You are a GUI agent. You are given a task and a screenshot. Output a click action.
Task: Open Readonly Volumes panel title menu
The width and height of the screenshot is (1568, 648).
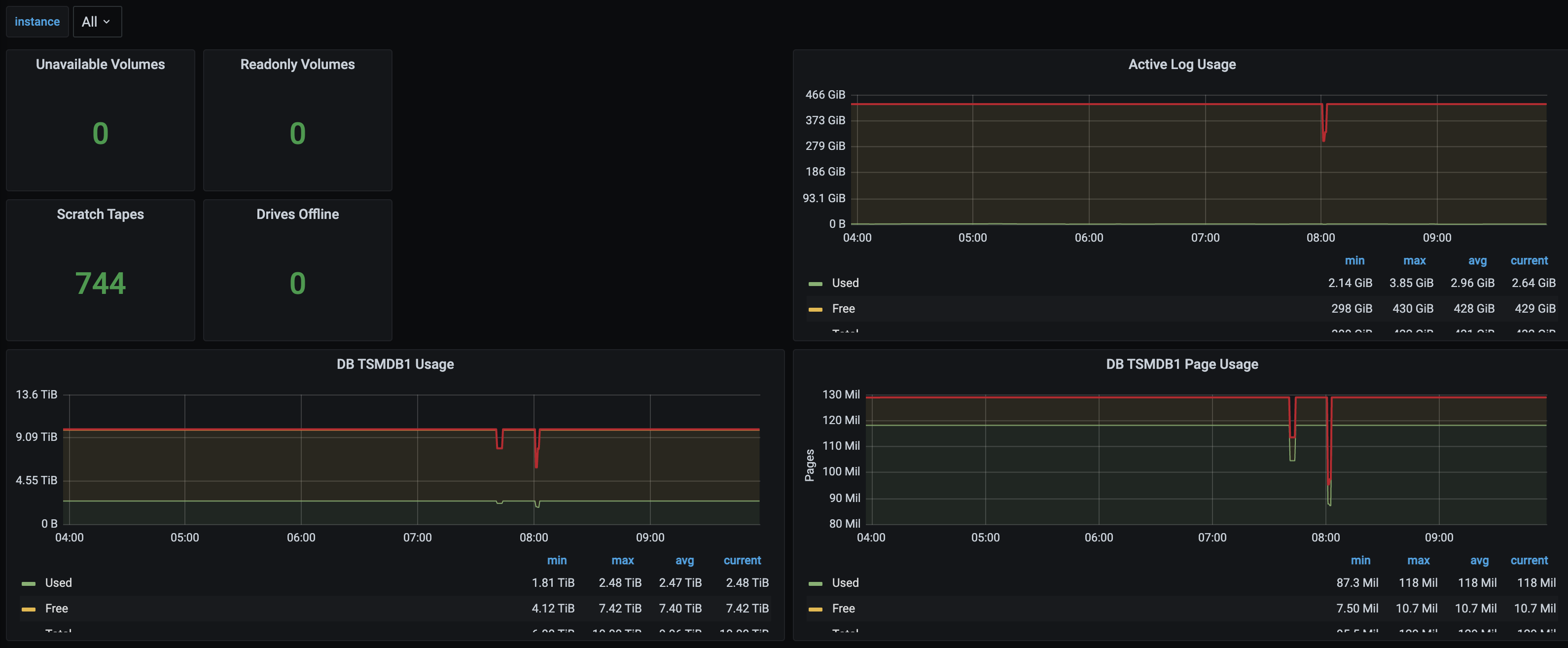point(297,65)
